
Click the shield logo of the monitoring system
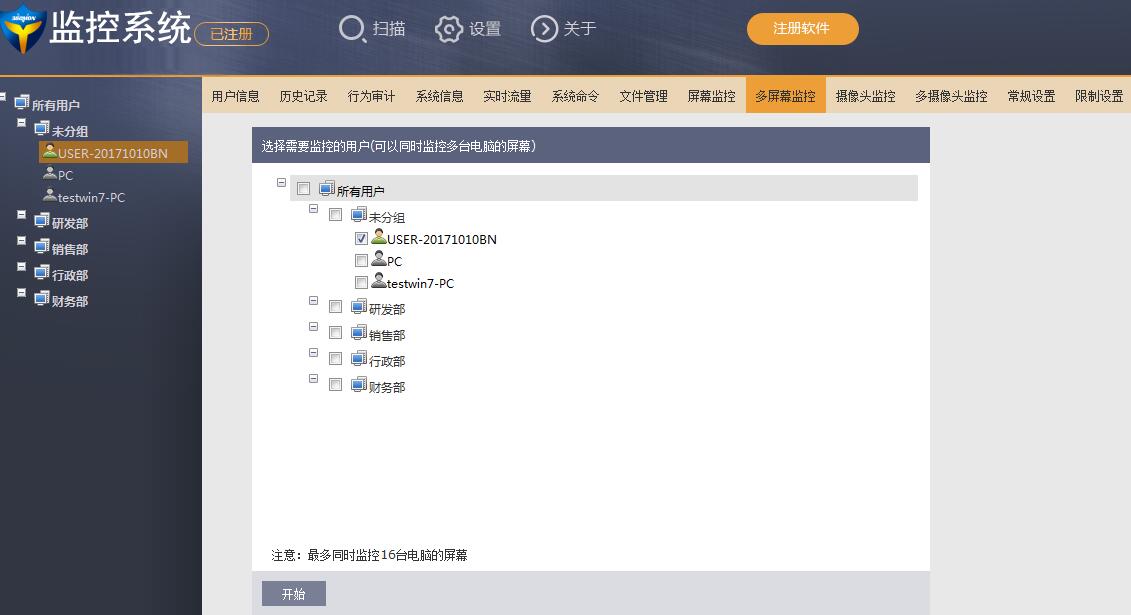pyautogui.click(x=22, y=30)
